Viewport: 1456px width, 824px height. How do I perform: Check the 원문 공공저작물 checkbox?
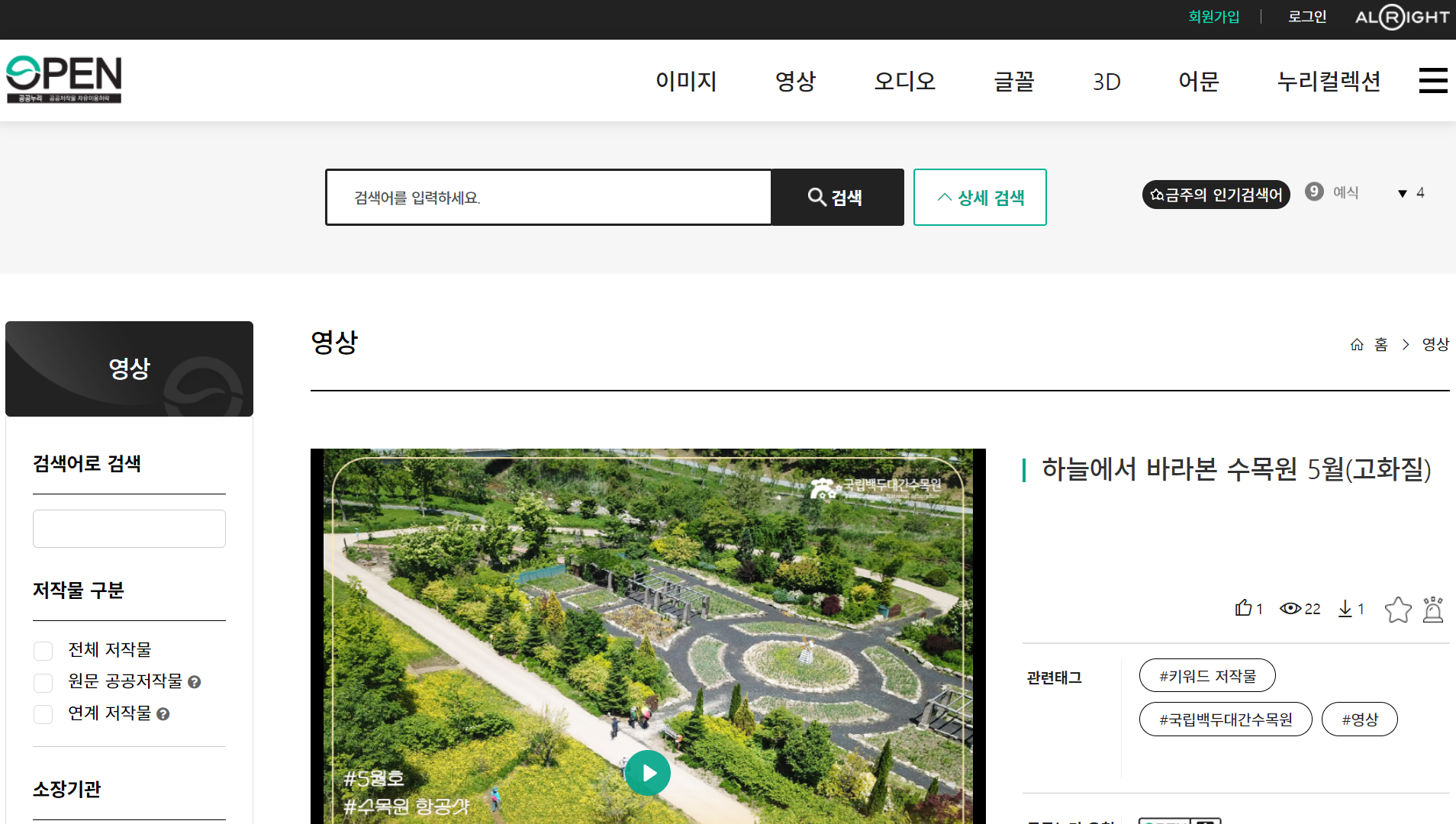(x=43, y=683)
